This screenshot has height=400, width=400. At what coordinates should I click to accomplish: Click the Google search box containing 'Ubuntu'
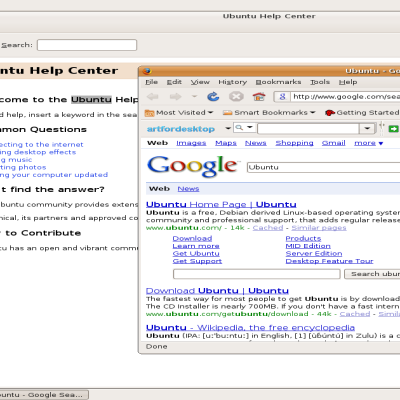[323, 167]
